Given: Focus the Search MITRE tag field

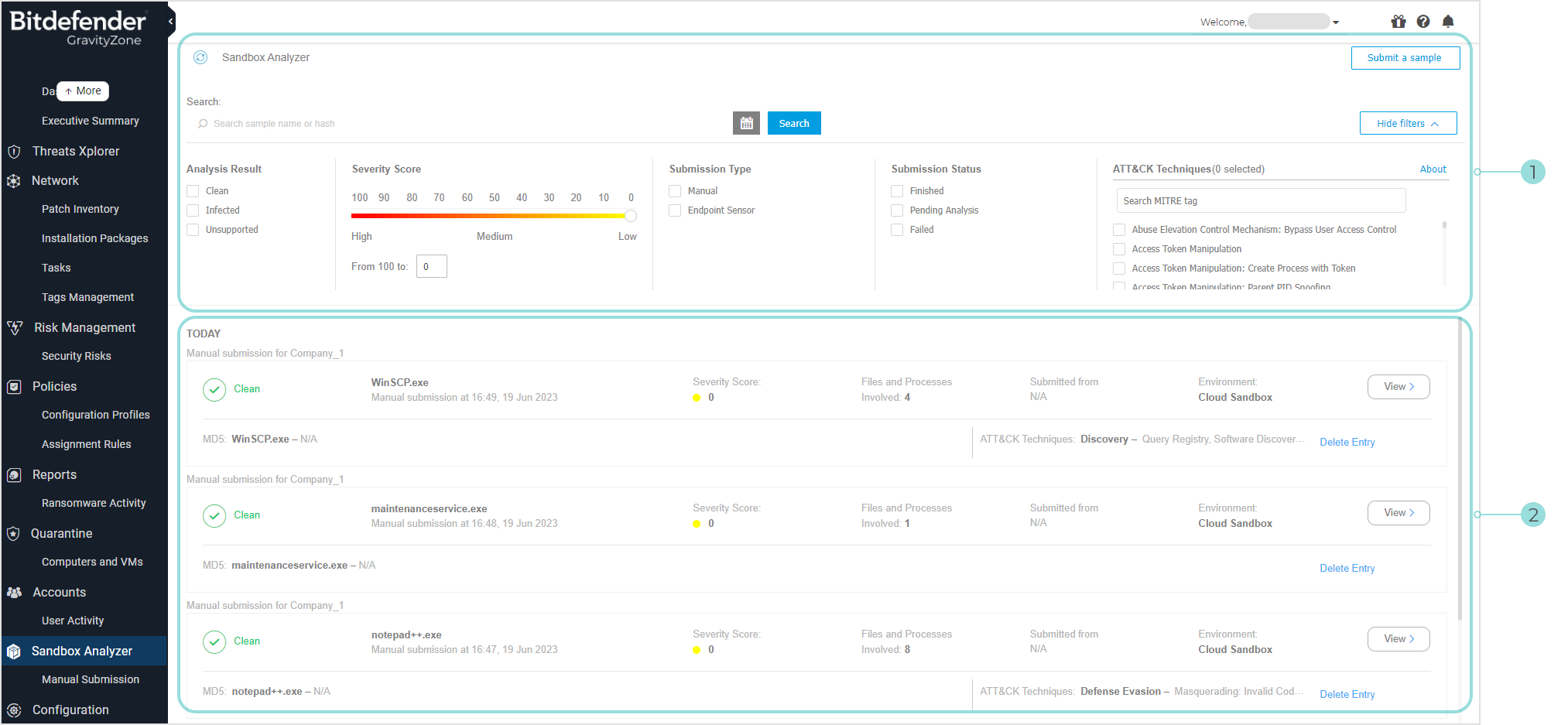Looking at the screenshot, I should (x=1260, y=201).
